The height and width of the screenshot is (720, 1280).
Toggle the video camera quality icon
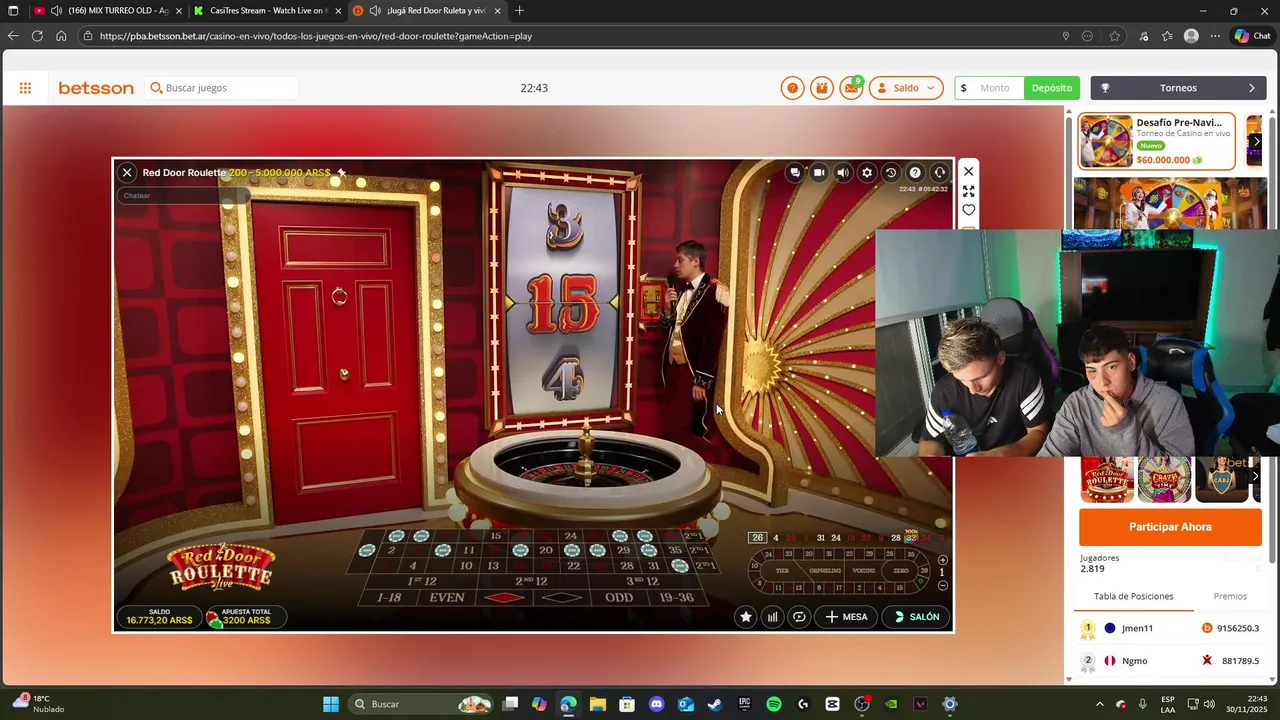819,172
